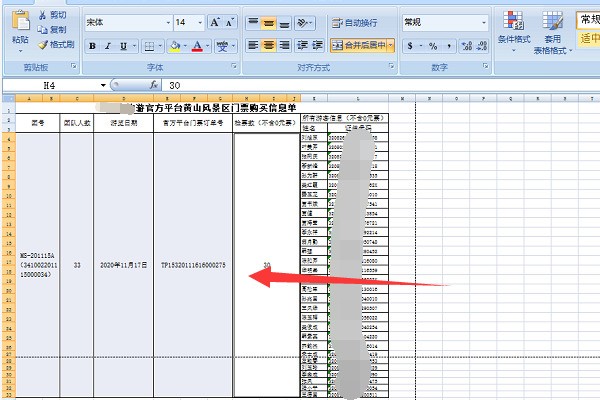Toggle Center horizontal alignment

click(x=269, y=46)
